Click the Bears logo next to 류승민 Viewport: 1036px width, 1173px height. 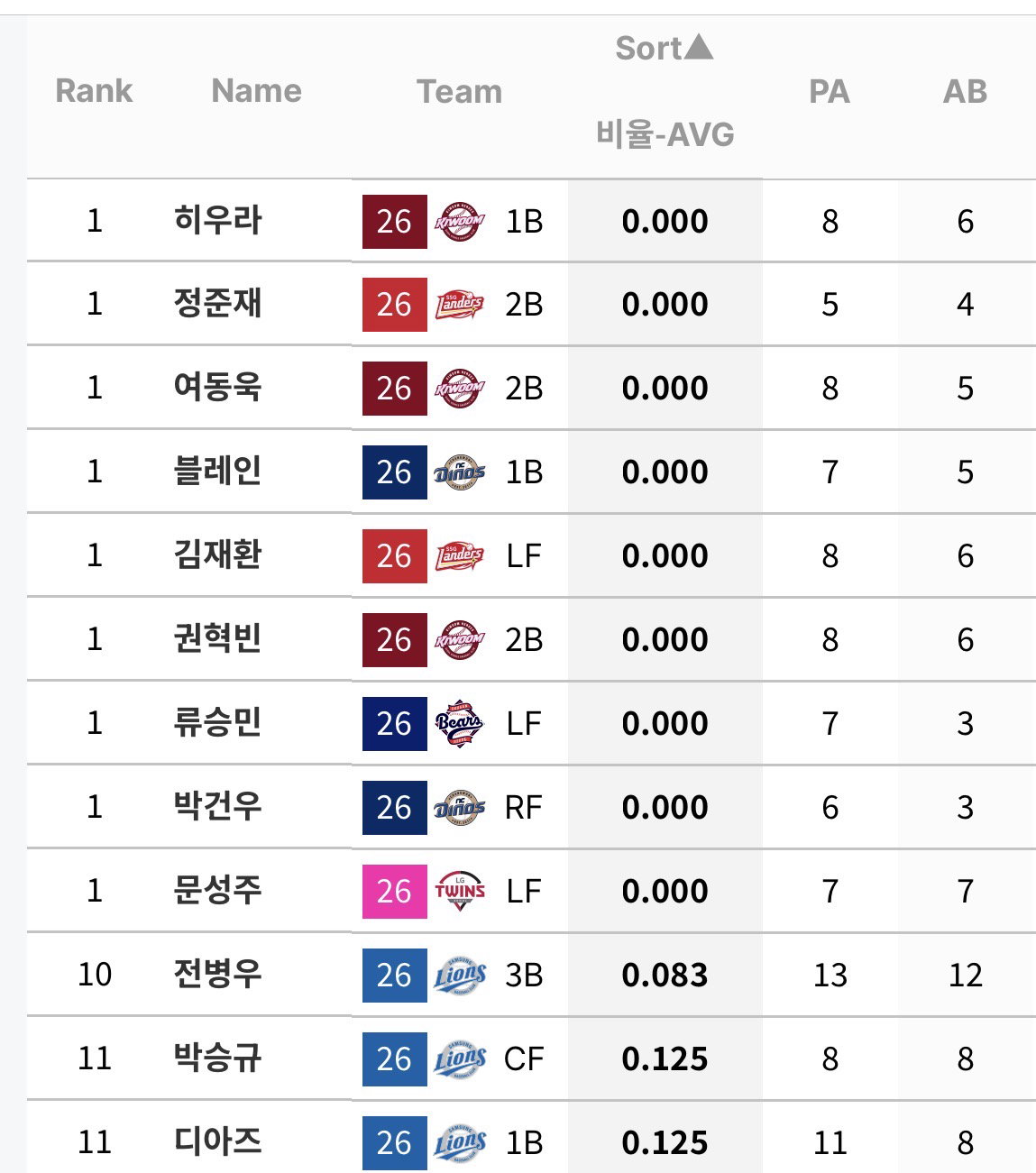pyautogui.click(x=460, y=723)
